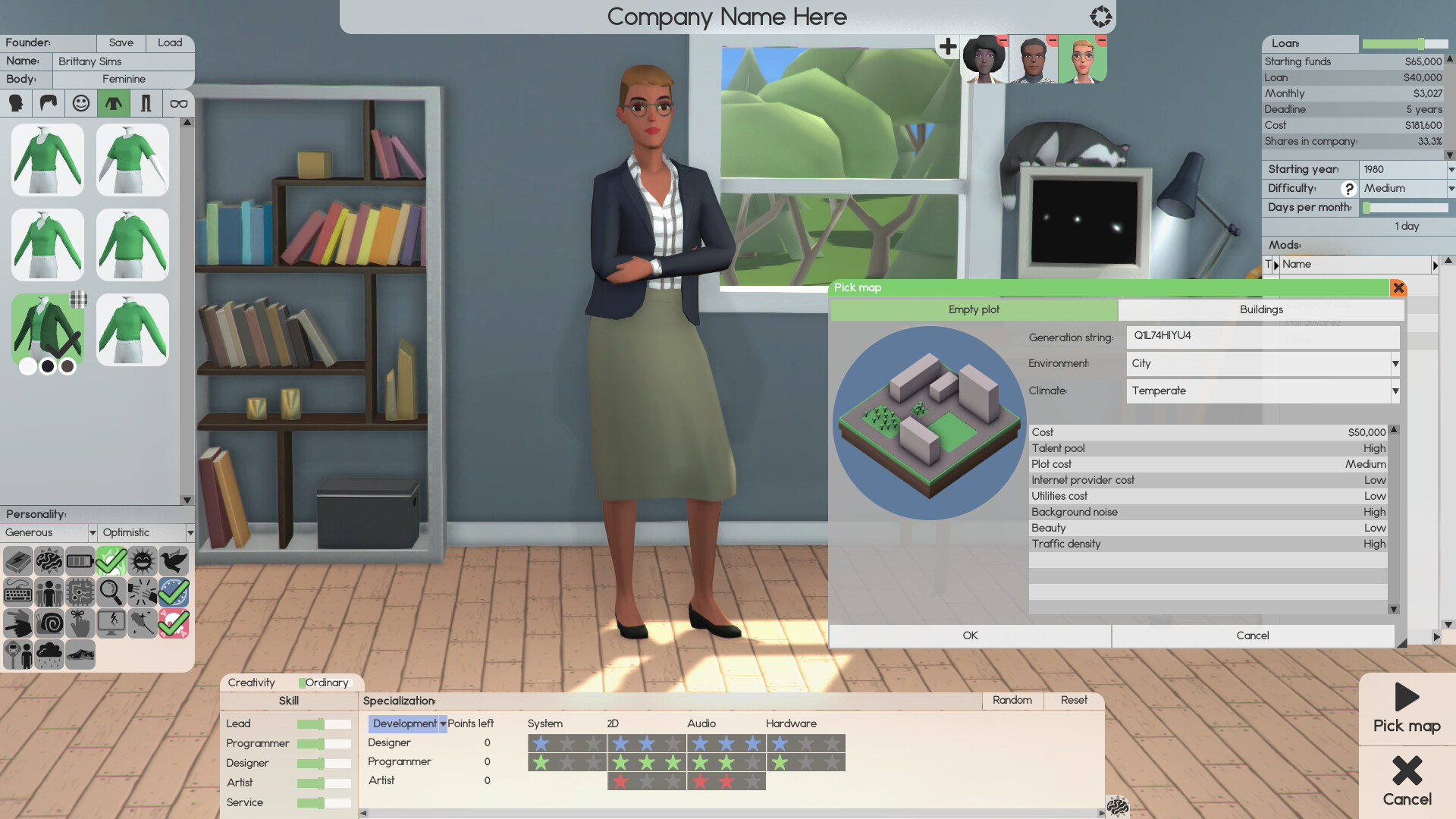This screenshot has width=1456, height=819.
Task: Select Environment dropdown in Pick map
Action: 1262,363
